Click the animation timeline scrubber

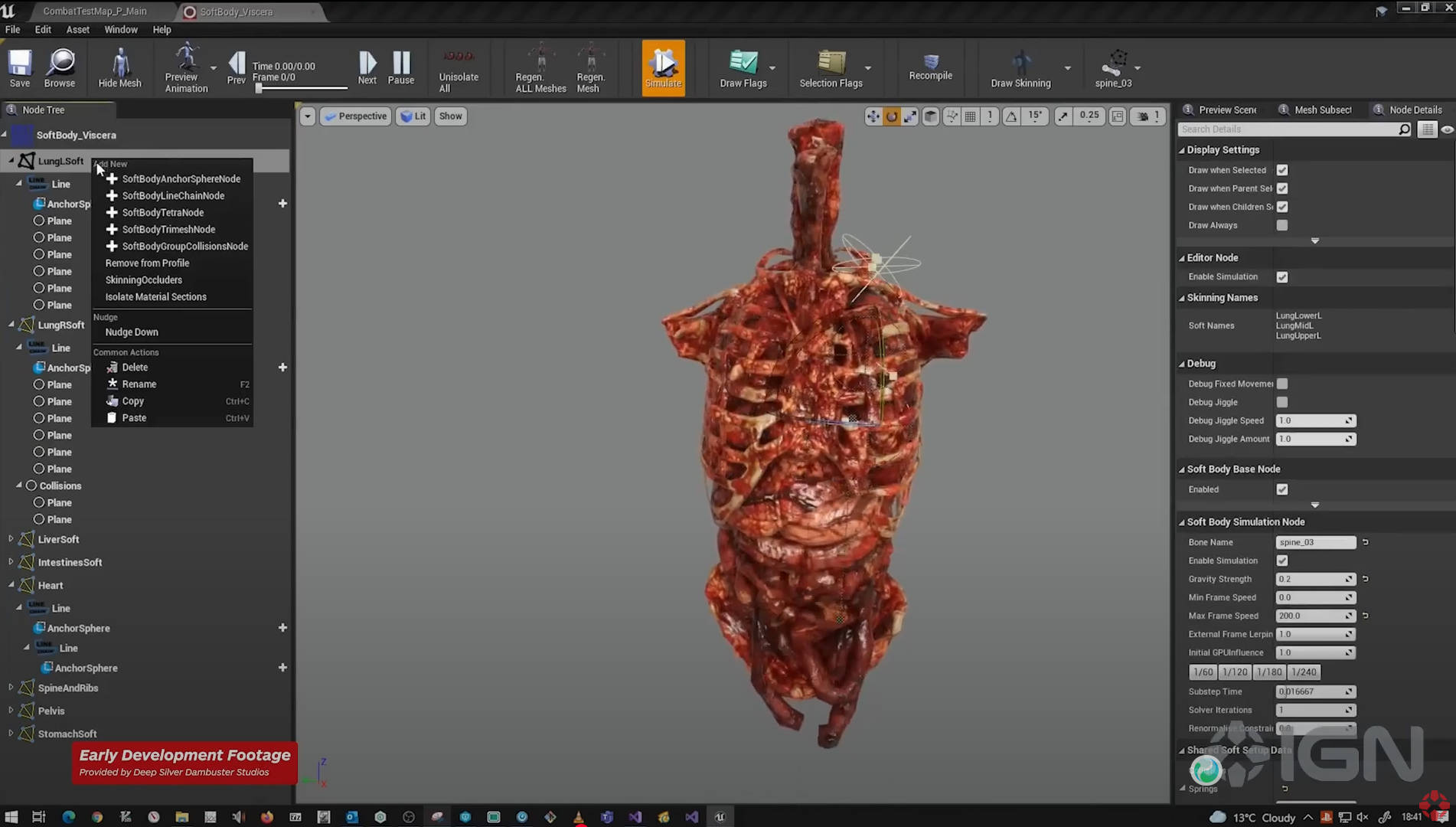(260, 89)
